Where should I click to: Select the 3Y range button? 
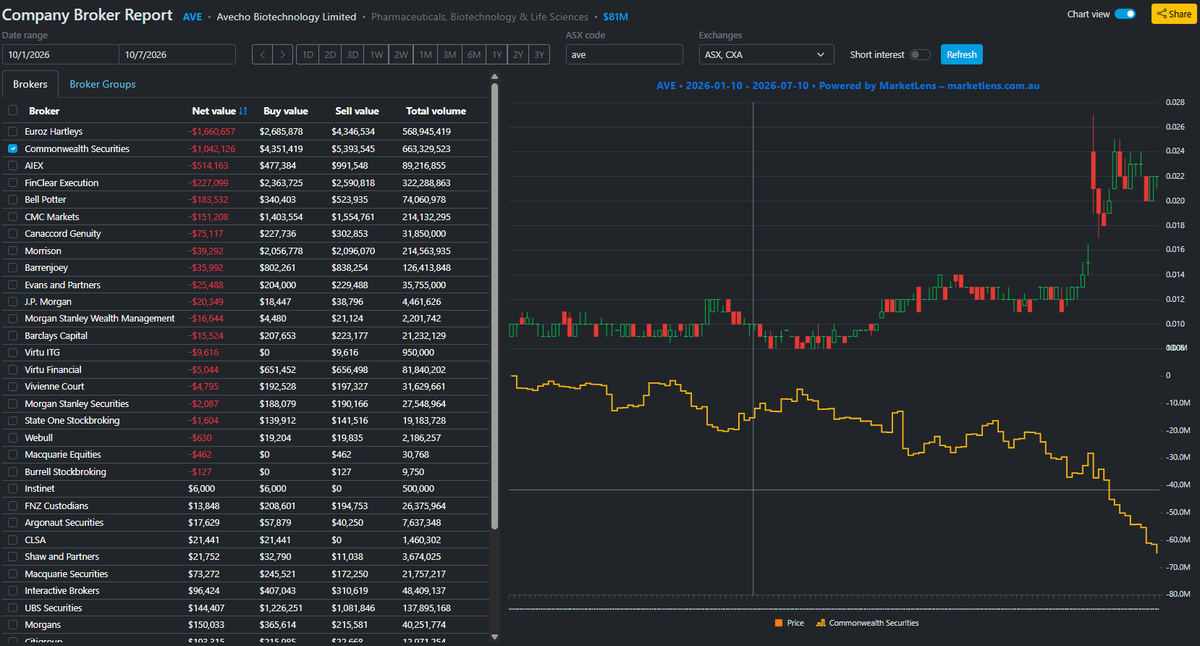[540, 55]
